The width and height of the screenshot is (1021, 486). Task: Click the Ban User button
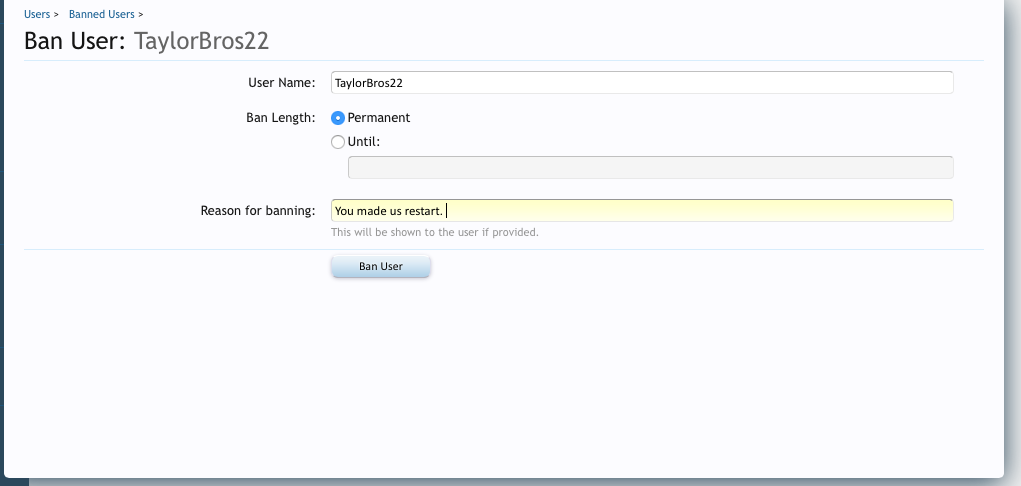(380, 267)
